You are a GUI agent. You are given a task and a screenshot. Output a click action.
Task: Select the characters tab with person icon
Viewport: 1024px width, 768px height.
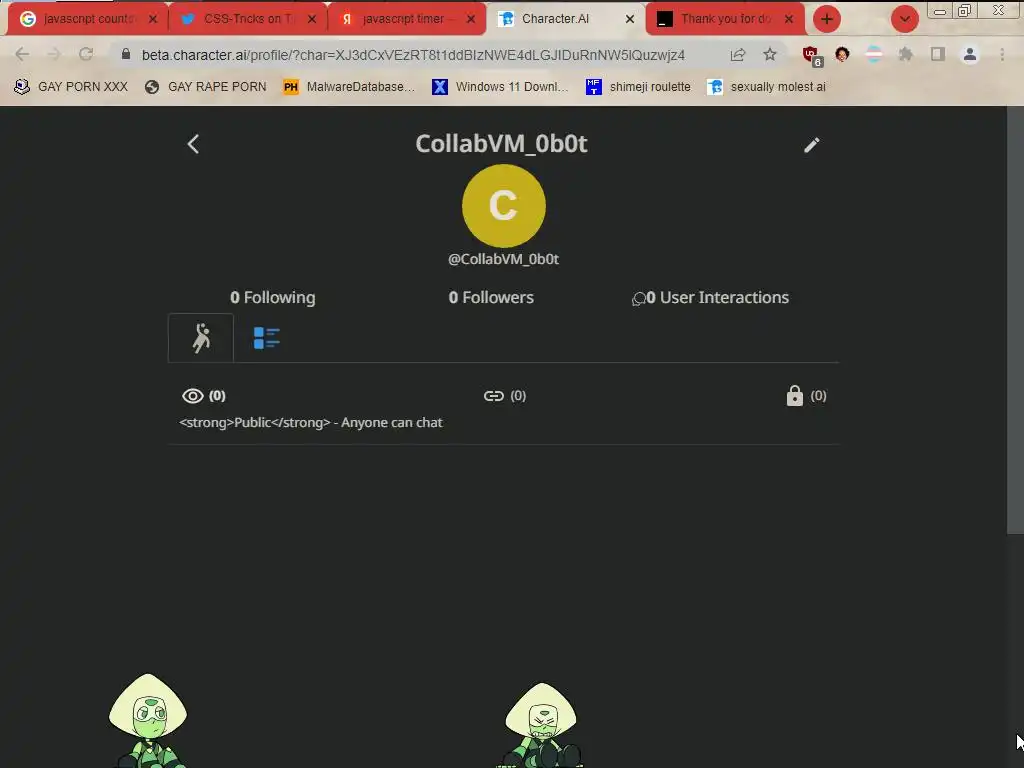201,338
